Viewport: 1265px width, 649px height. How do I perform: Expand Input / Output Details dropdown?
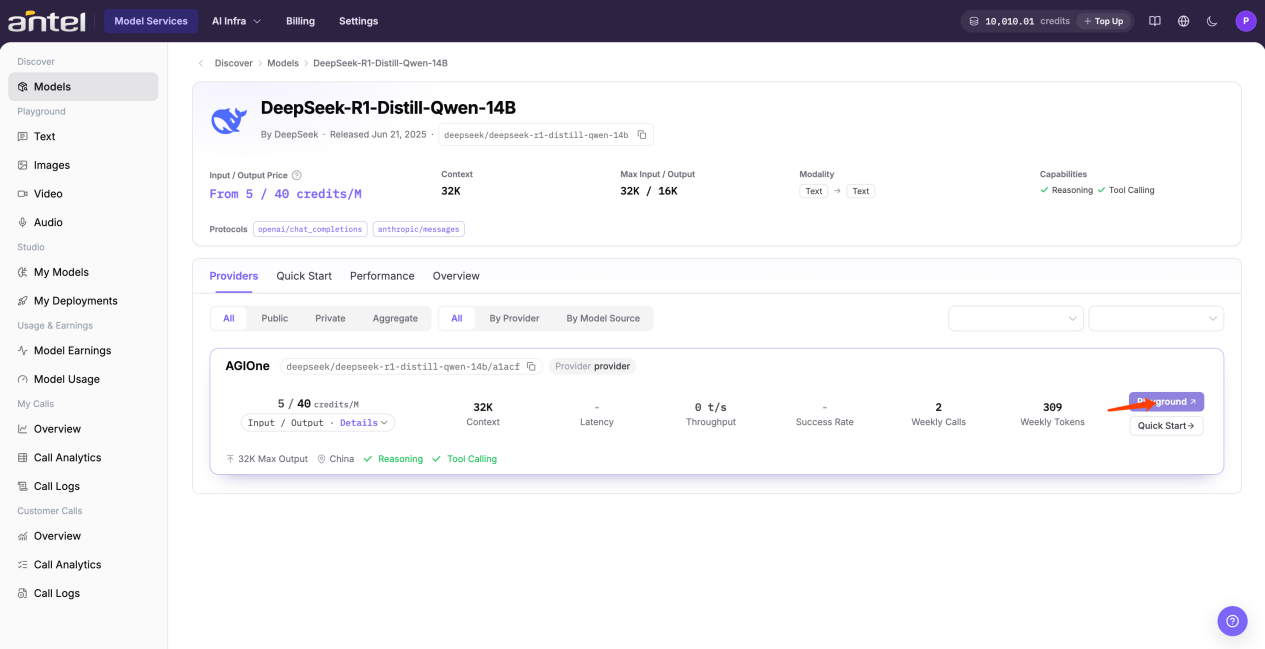(318, 423)
